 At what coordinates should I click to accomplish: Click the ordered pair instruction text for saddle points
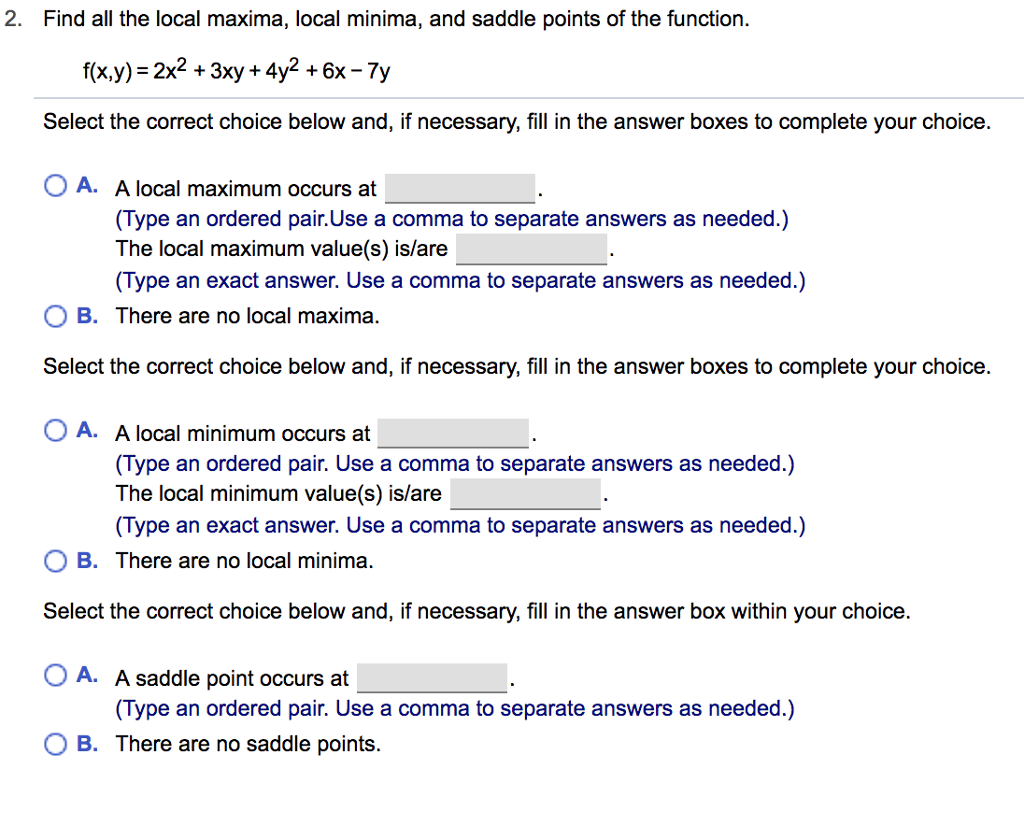(x=455, y=708)
